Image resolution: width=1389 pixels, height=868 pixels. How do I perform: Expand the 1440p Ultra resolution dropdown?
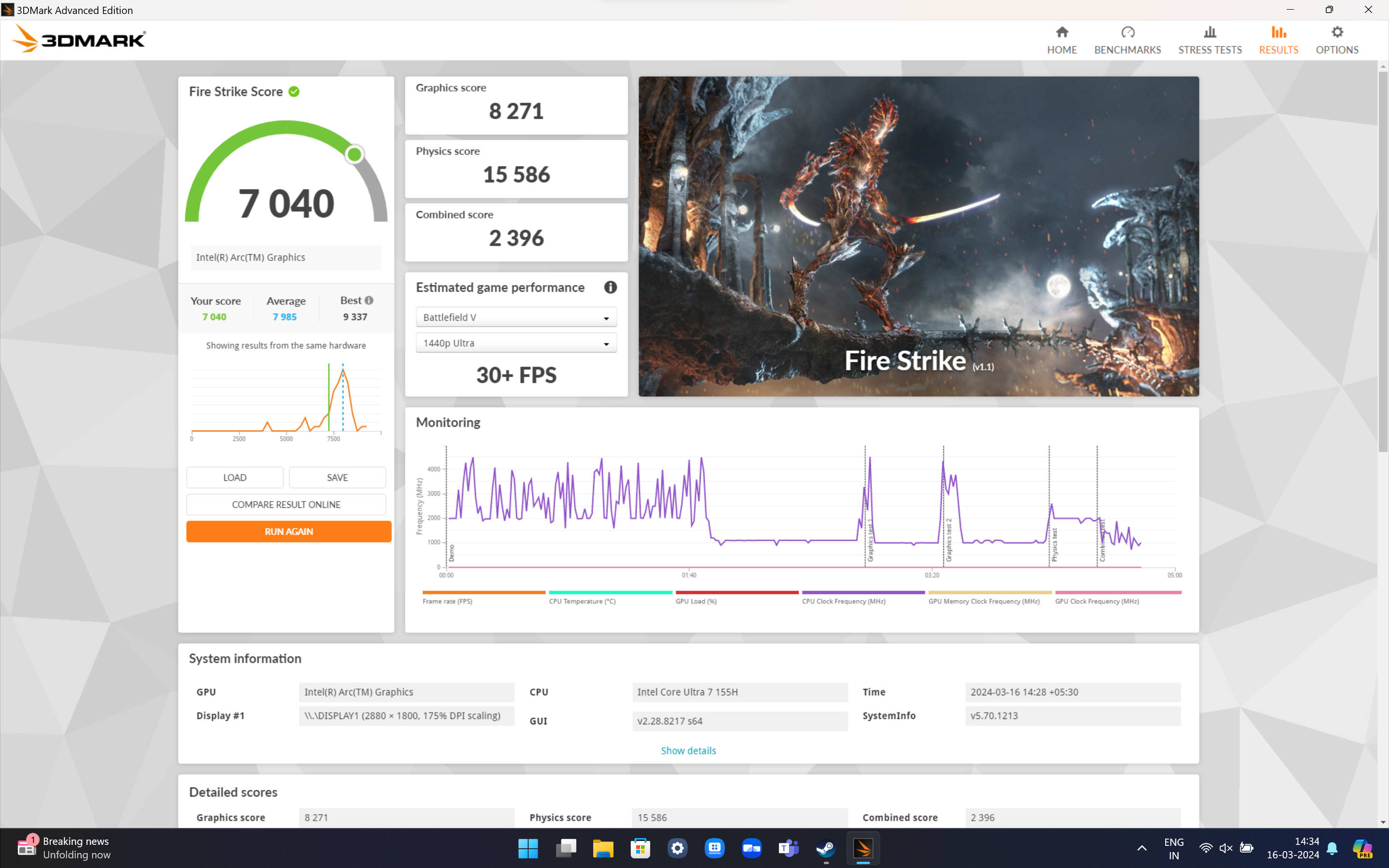516,343
